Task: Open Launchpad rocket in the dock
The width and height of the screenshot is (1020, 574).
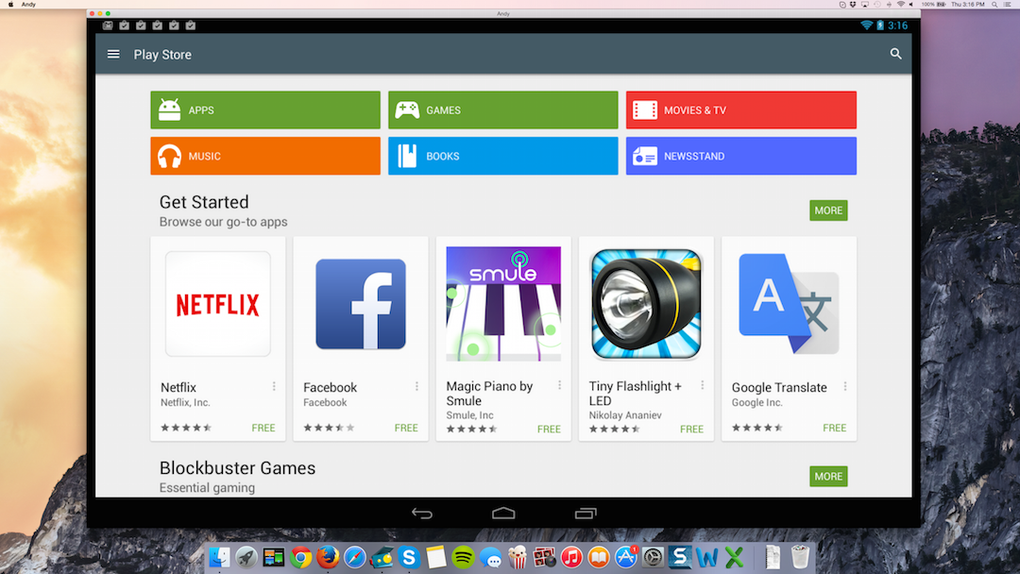Action: click(x=247, y=557)
